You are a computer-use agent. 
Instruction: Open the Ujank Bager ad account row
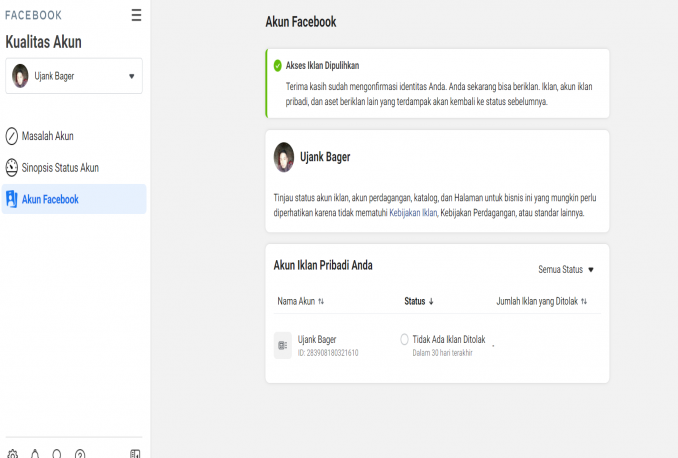pyautogui.click(x=317, y=340)
